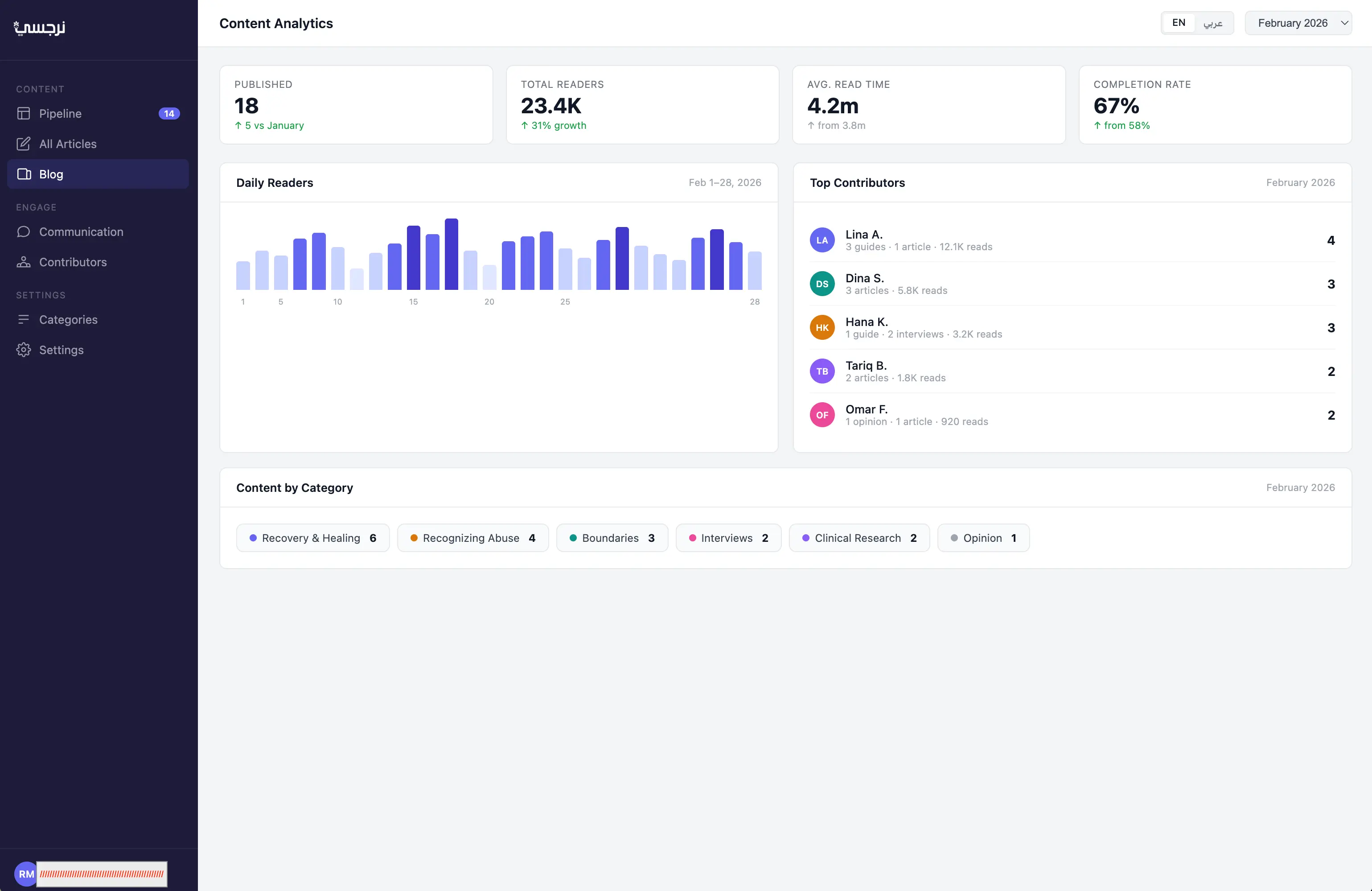Select the Blog menu item
Image resolution: width=1372 pixels, height=891 pixels.
click(x=98, y=174)
